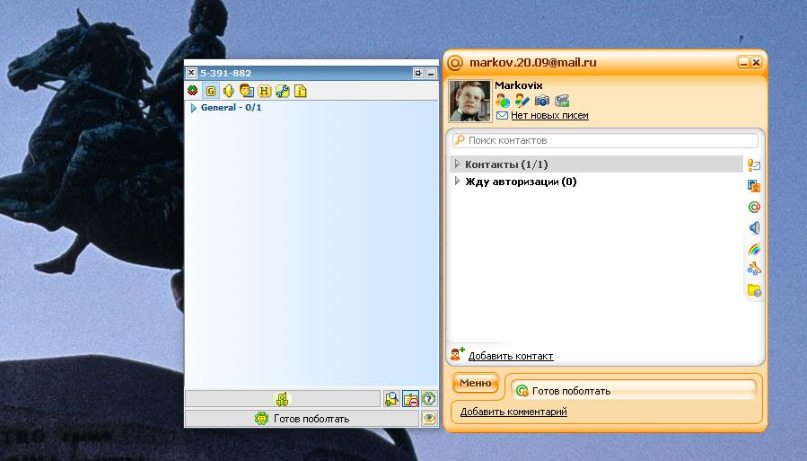Open the Нет новых писем link
The width and height of the screenshot is (807, 461).
(x=549, y=116)
